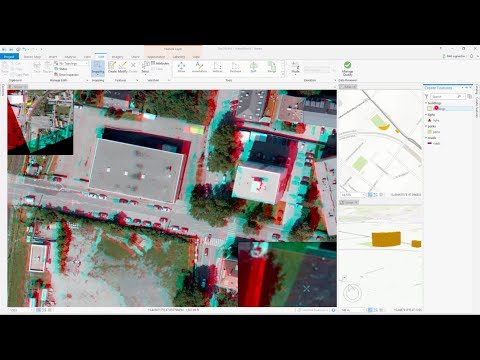480x360 pixels.
Task: Switch to the Imagery ribbon tab
Action: [117, 57]
